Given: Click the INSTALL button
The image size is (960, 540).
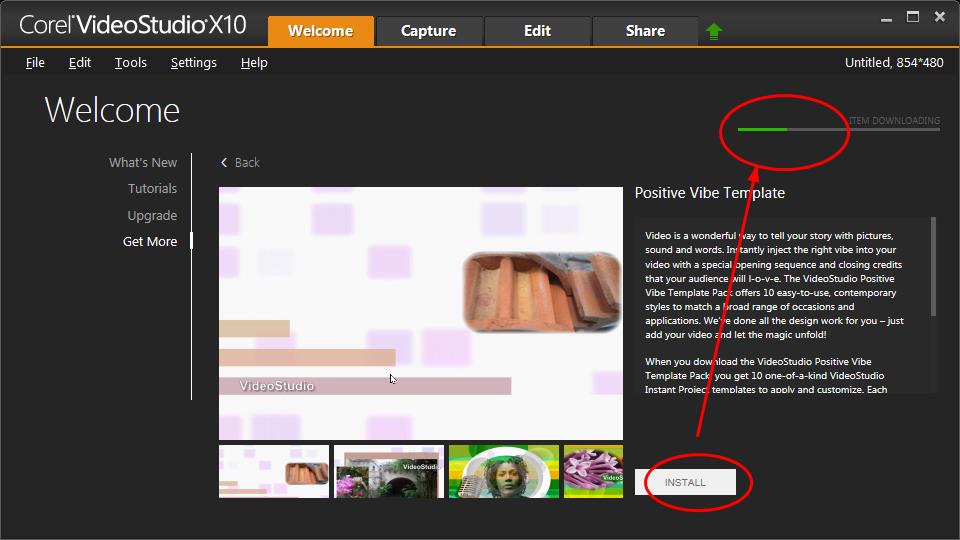Looking at the screenshot, I should (x=685, y=482).
